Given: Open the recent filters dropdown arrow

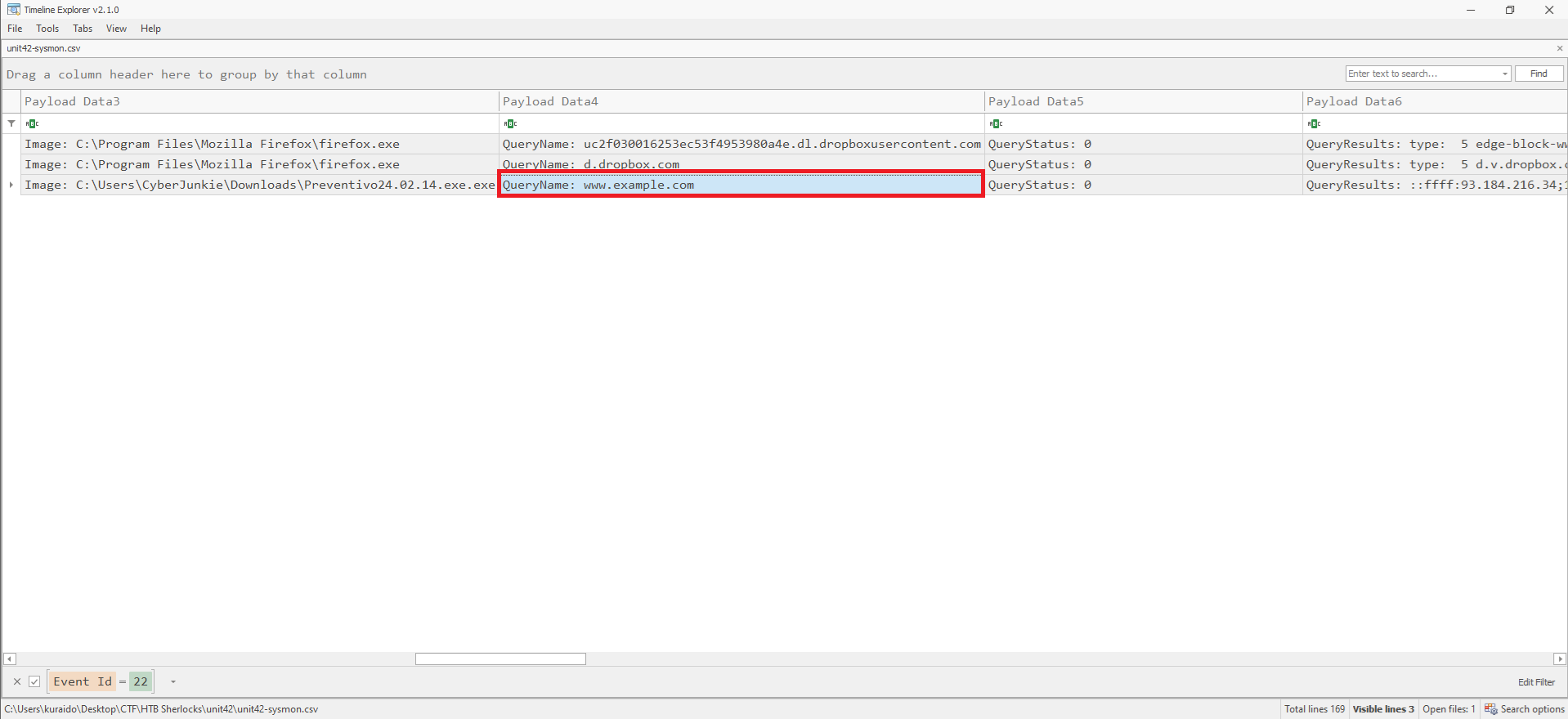Looking at the screenshot, I should point(172,681).
